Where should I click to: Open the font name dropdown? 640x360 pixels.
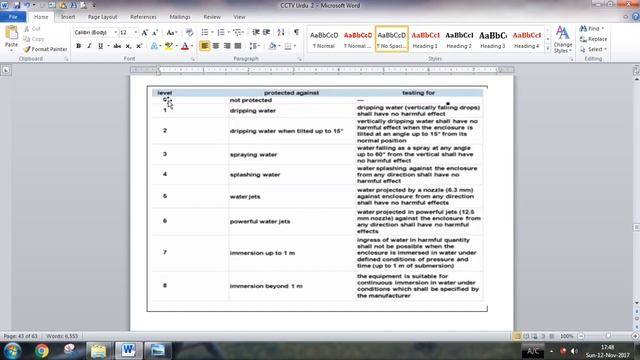[x=116, y=32]
